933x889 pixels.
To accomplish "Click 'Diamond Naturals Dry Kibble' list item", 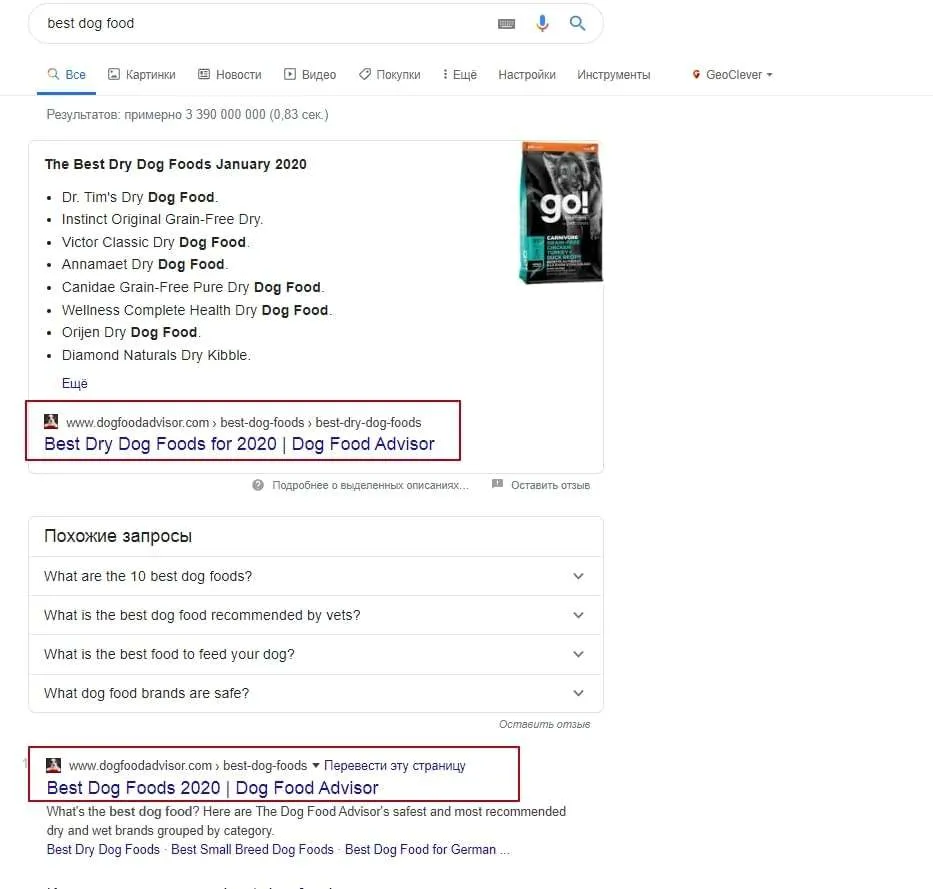I will point(156,355).
